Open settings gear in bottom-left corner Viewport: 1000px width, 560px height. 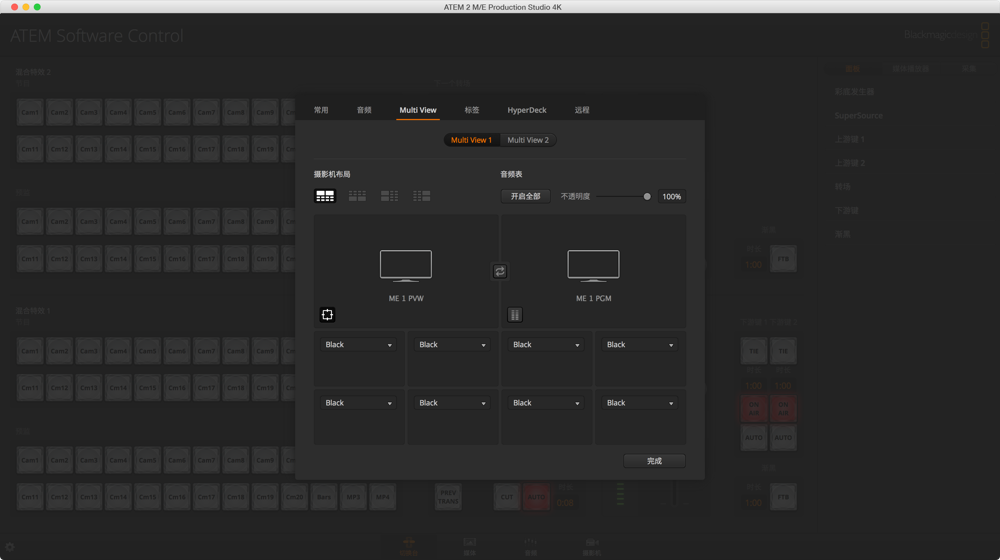coord(10,547)
